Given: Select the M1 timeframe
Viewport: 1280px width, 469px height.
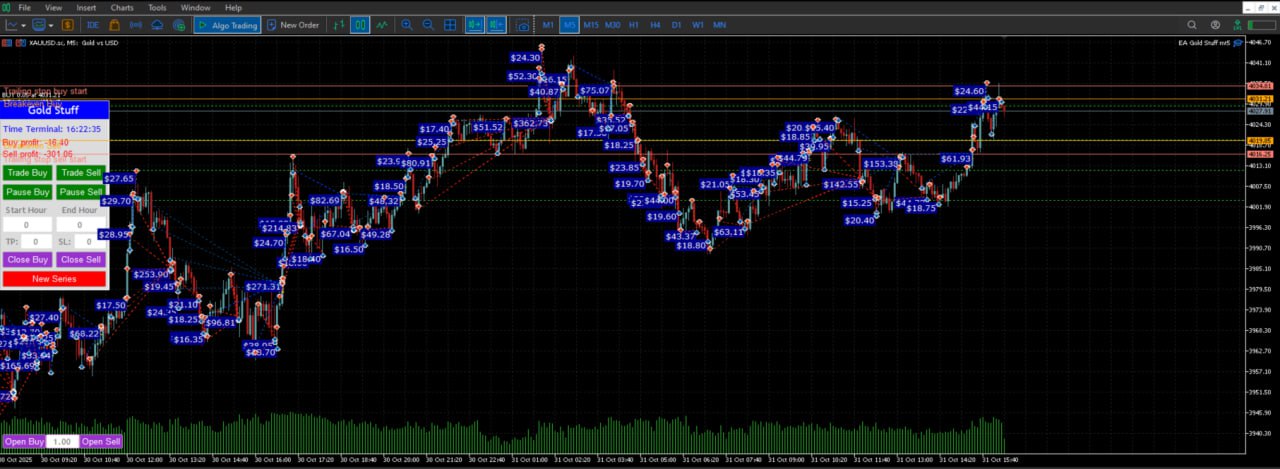Looking at the screenshot, I should click(x=548, y=25).
